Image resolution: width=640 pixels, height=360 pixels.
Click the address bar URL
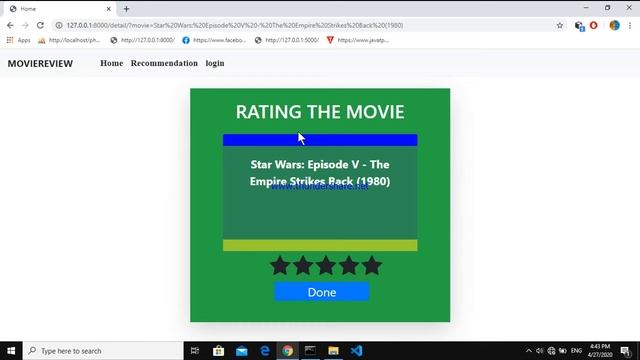point(235,25)
